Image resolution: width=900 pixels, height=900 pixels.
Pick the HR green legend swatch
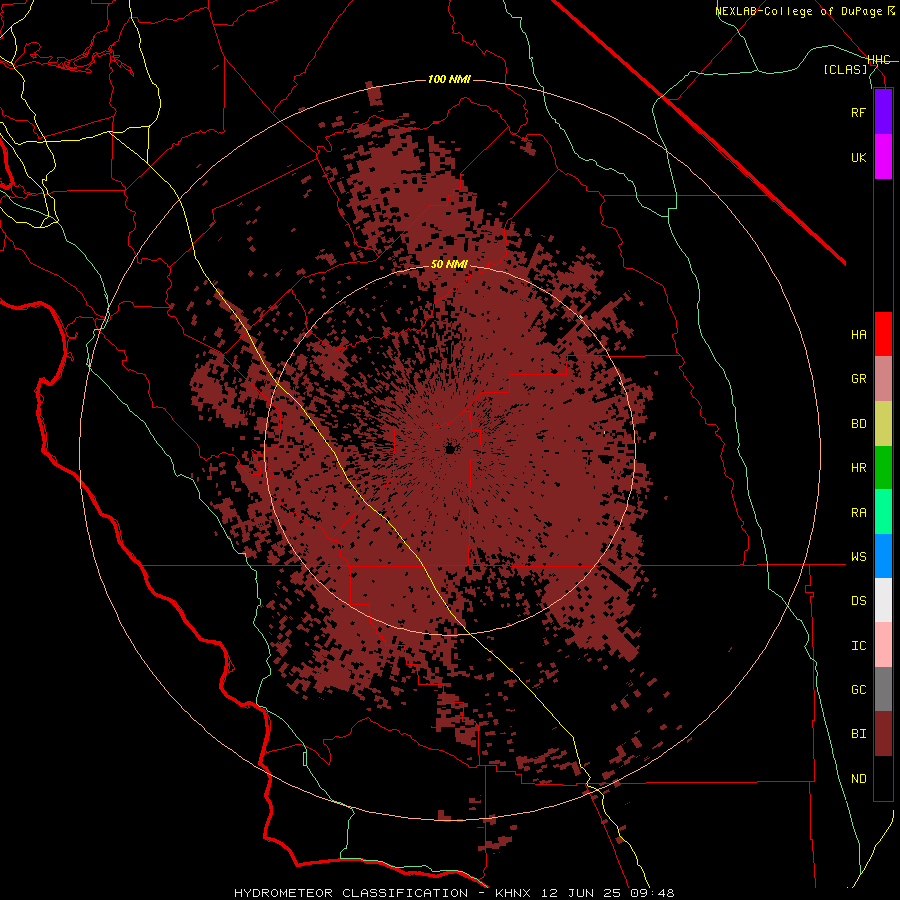point(883,468)
